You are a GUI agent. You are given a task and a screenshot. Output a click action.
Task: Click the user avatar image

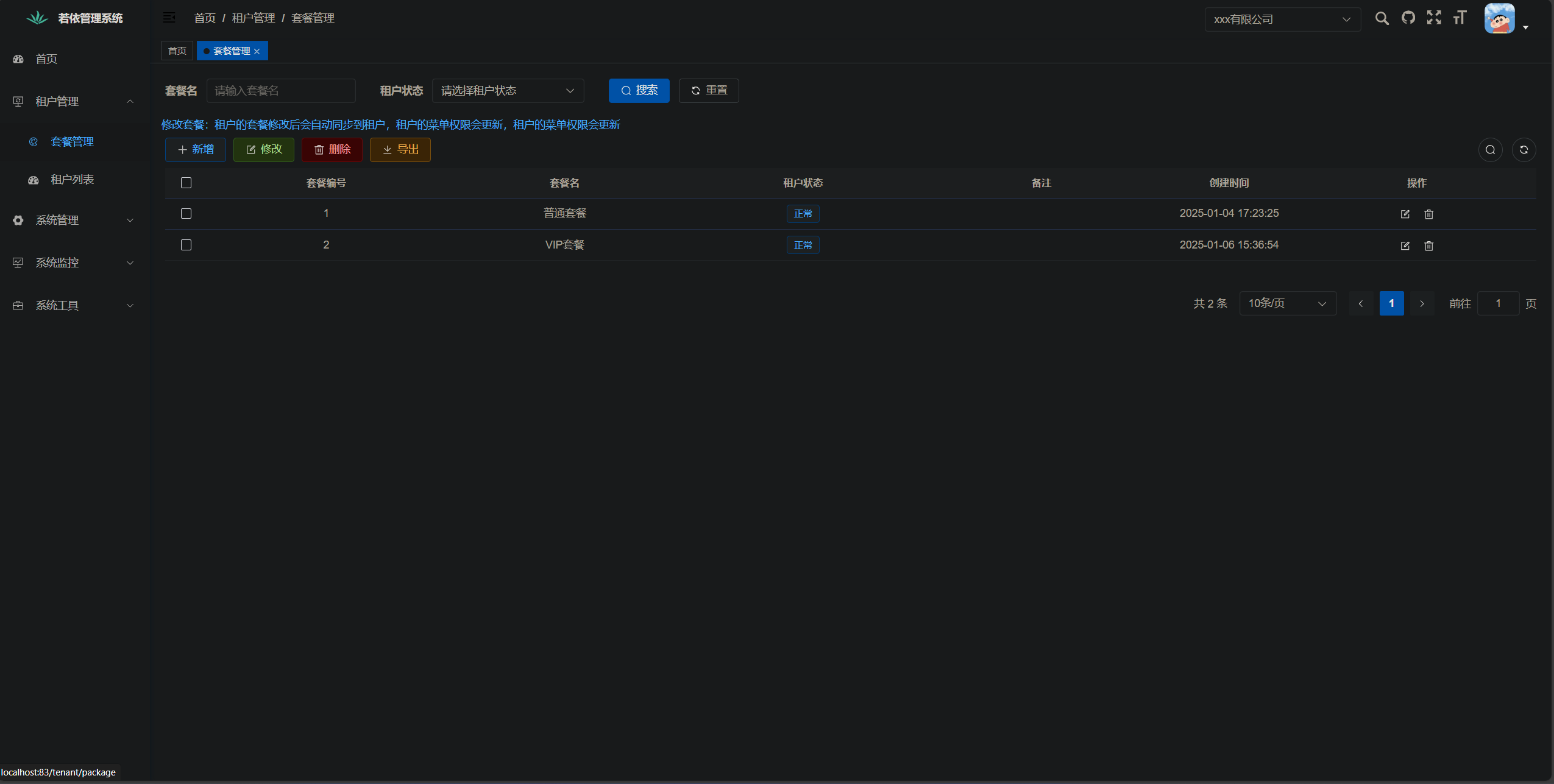[x=1499, y=18]
